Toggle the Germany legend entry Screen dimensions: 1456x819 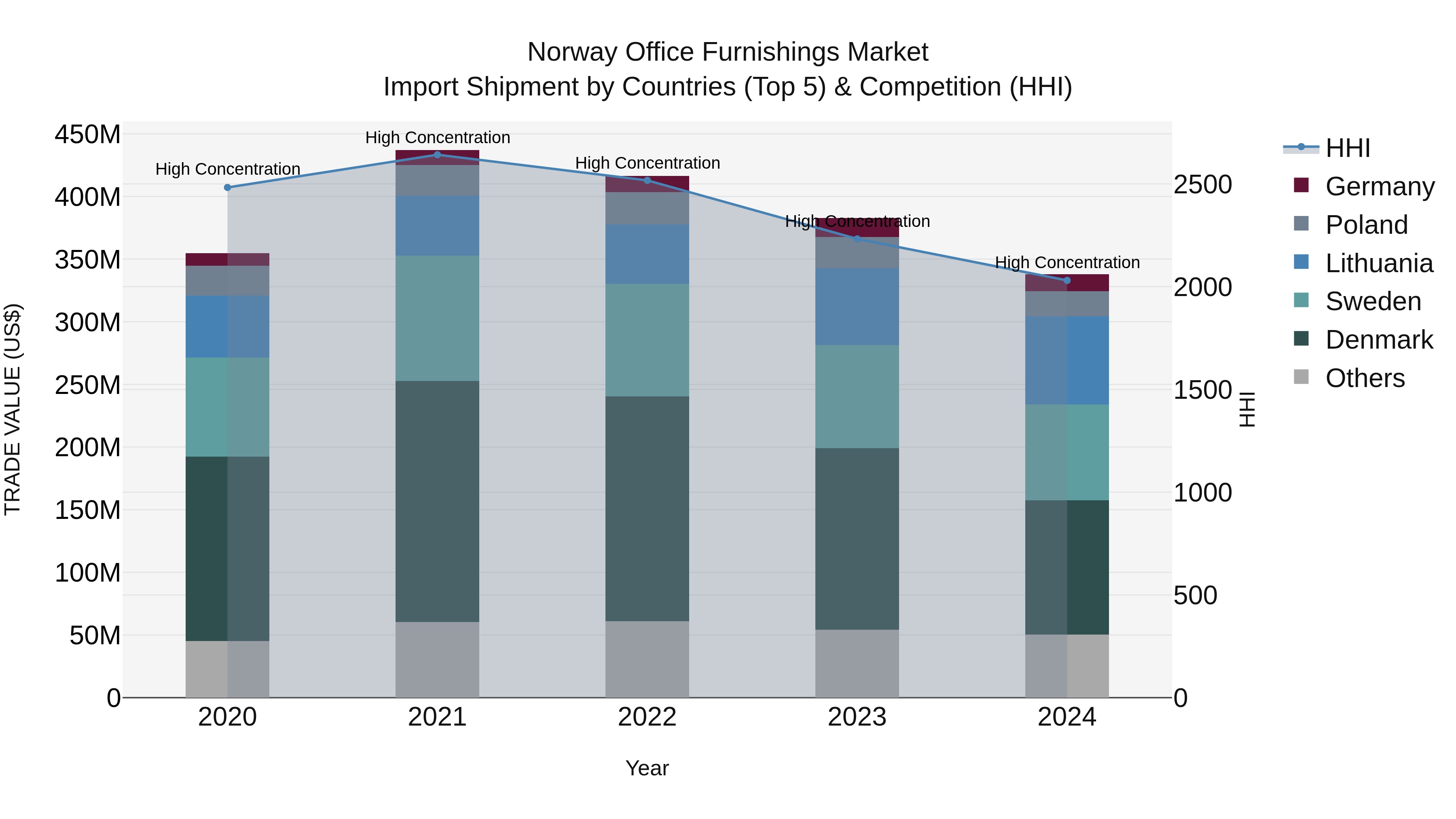pos(1364,186)
